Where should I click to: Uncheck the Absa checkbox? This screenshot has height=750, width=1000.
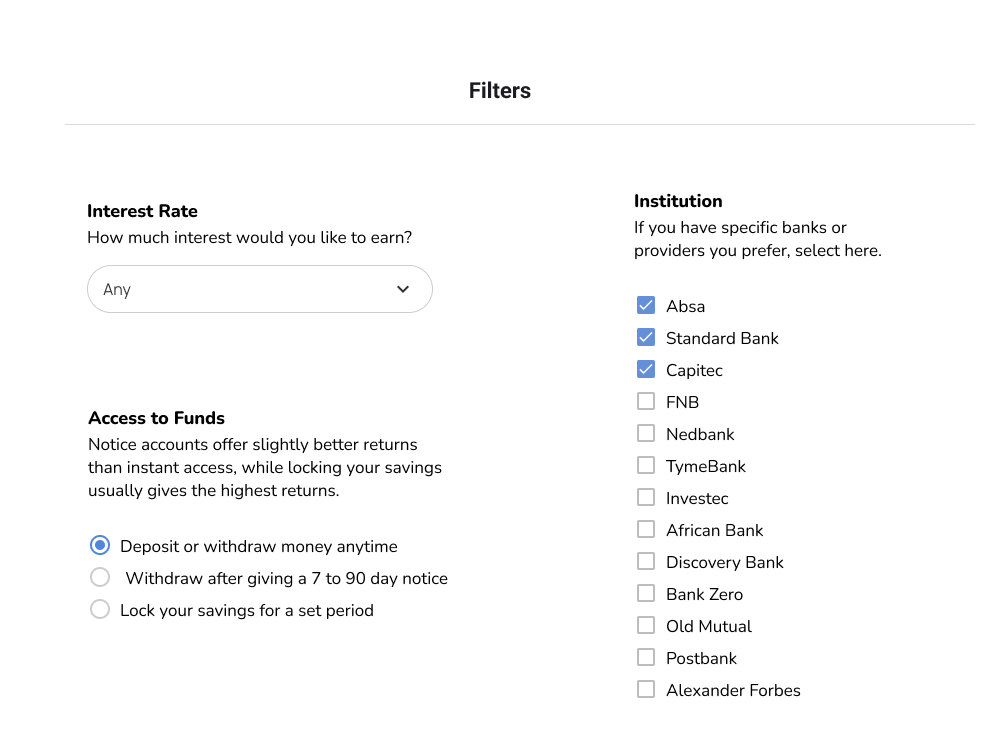tap(646, 305)
